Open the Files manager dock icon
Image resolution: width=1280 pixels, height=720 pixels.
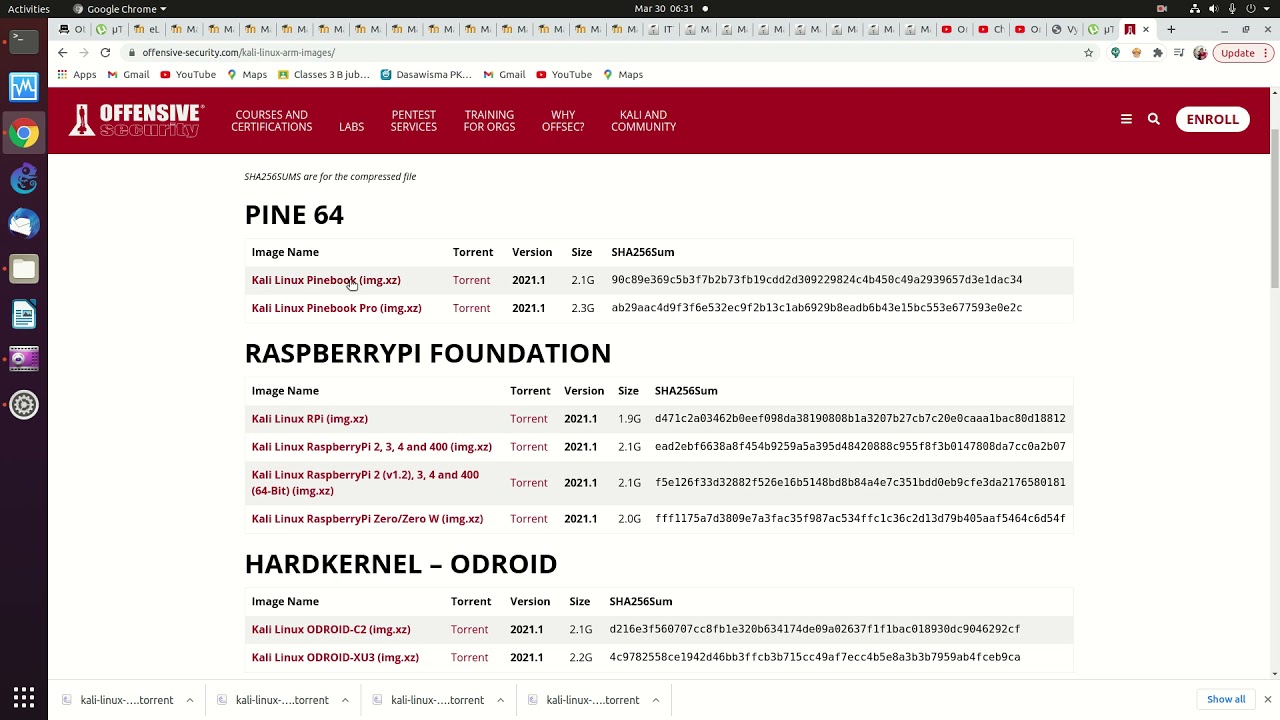24,269
